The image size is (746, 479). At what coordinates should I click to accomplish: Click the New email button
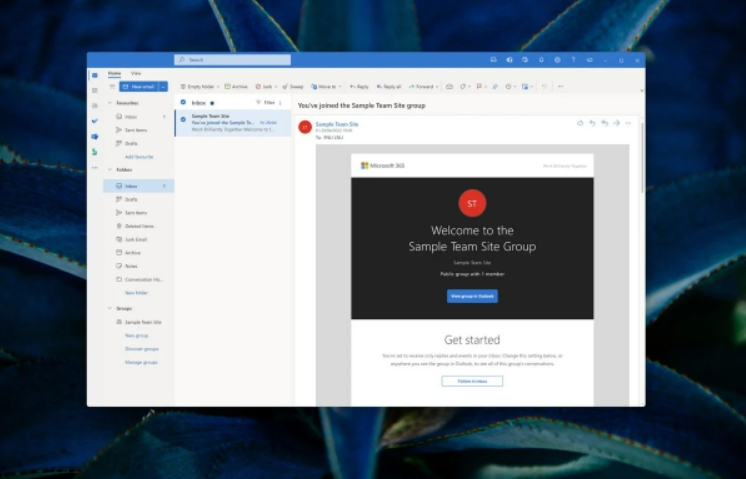(139, 87)
